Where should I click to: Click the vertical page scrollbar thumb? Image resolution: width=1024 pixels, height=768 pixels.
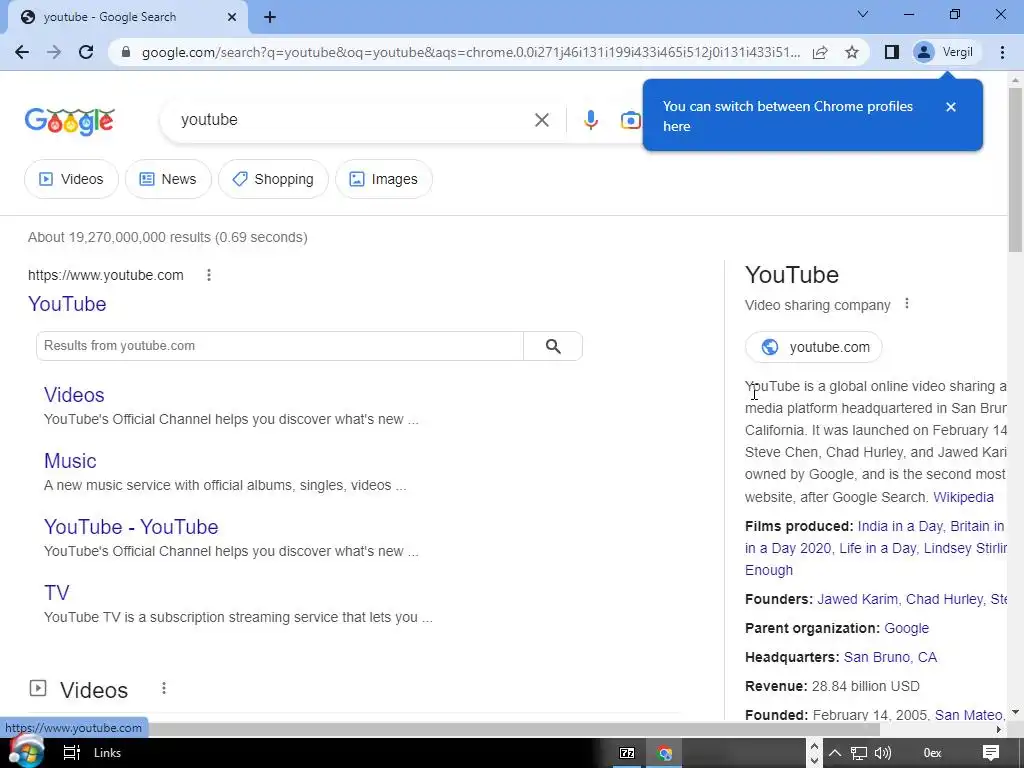1015,168
